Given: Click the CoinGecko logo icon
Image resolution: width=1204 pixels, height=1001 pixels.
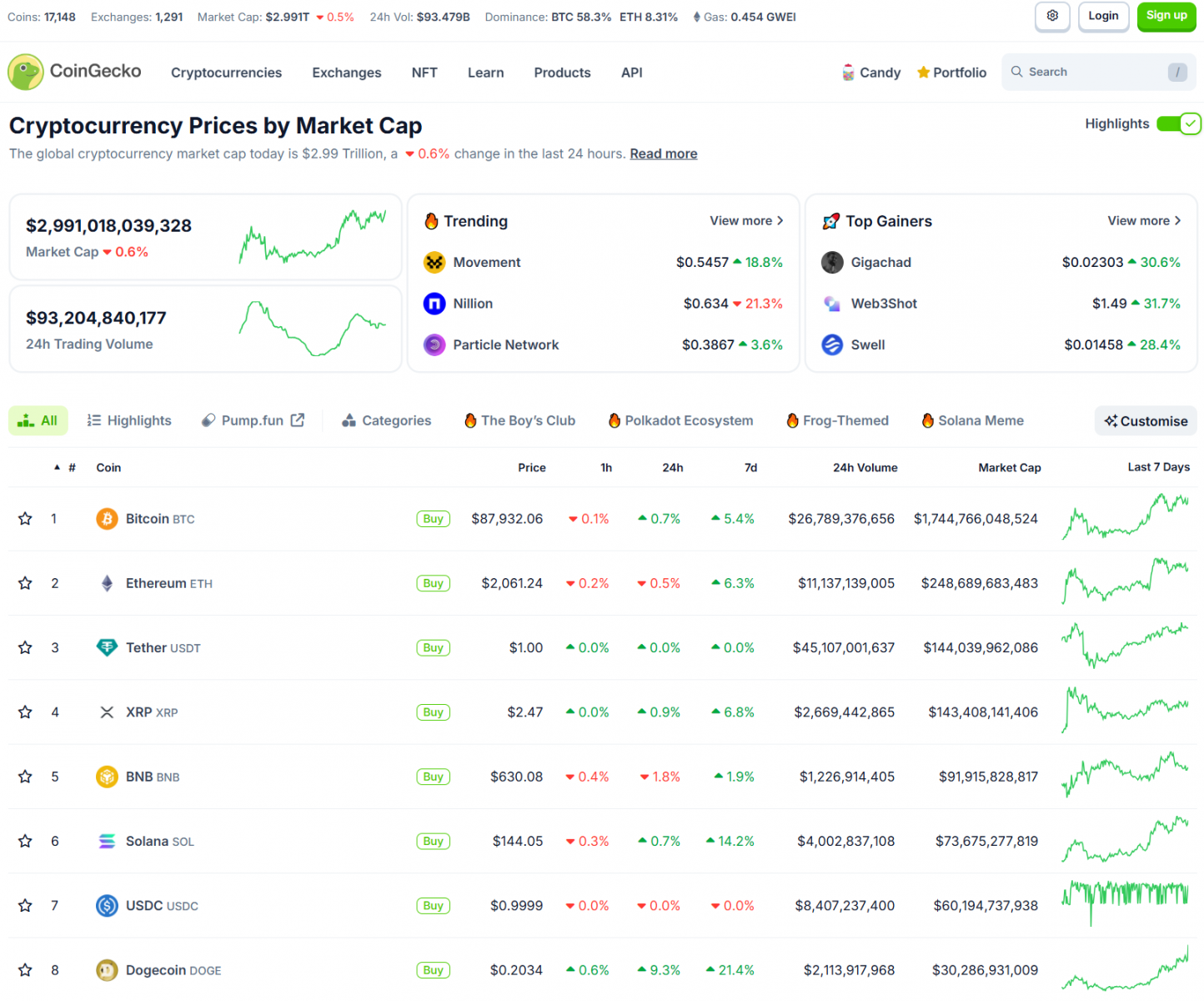Looking at the screenshot, I should (26, 73).
